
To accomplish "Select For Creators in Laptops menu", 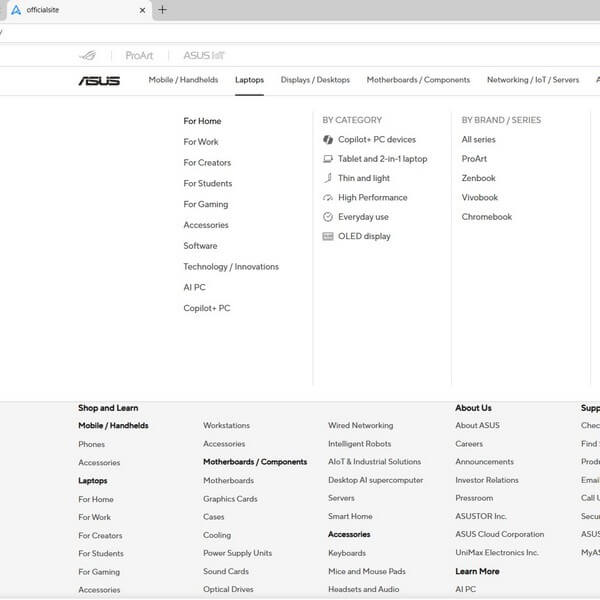I will click(x=207, y=163).
